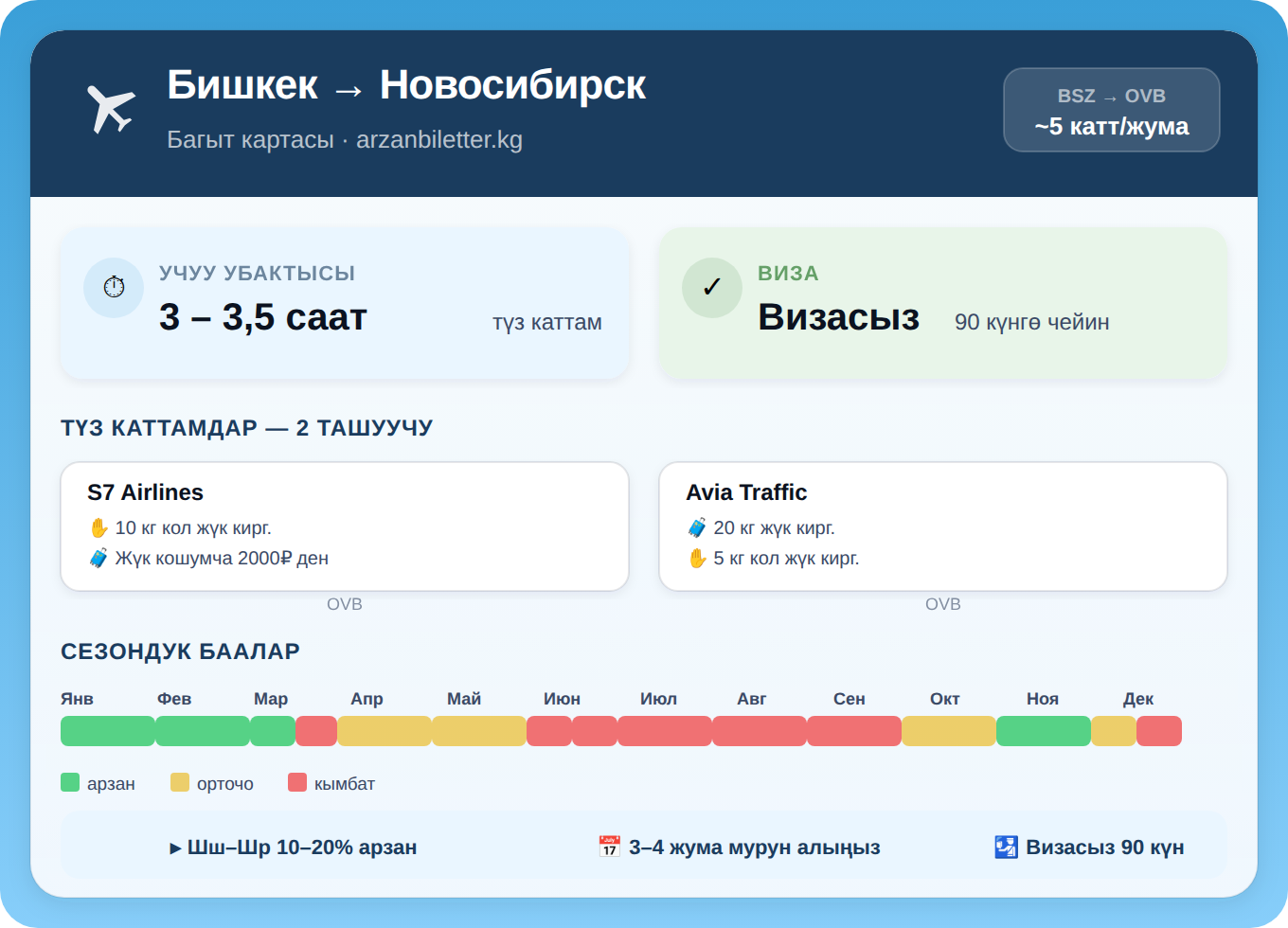Select the S7 Airlines card
This screenshot has height=928, width=1288.
coord(345,526)
